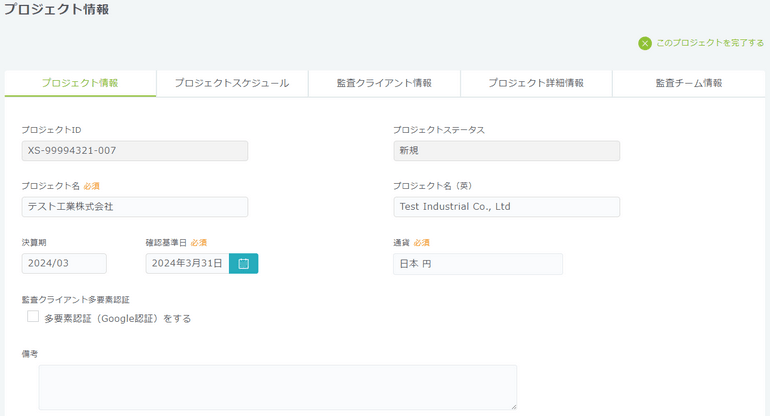
Task: Focus the Test Industrial Co., Ltd field
Action: pyautogui.click(x=506, y=206)
